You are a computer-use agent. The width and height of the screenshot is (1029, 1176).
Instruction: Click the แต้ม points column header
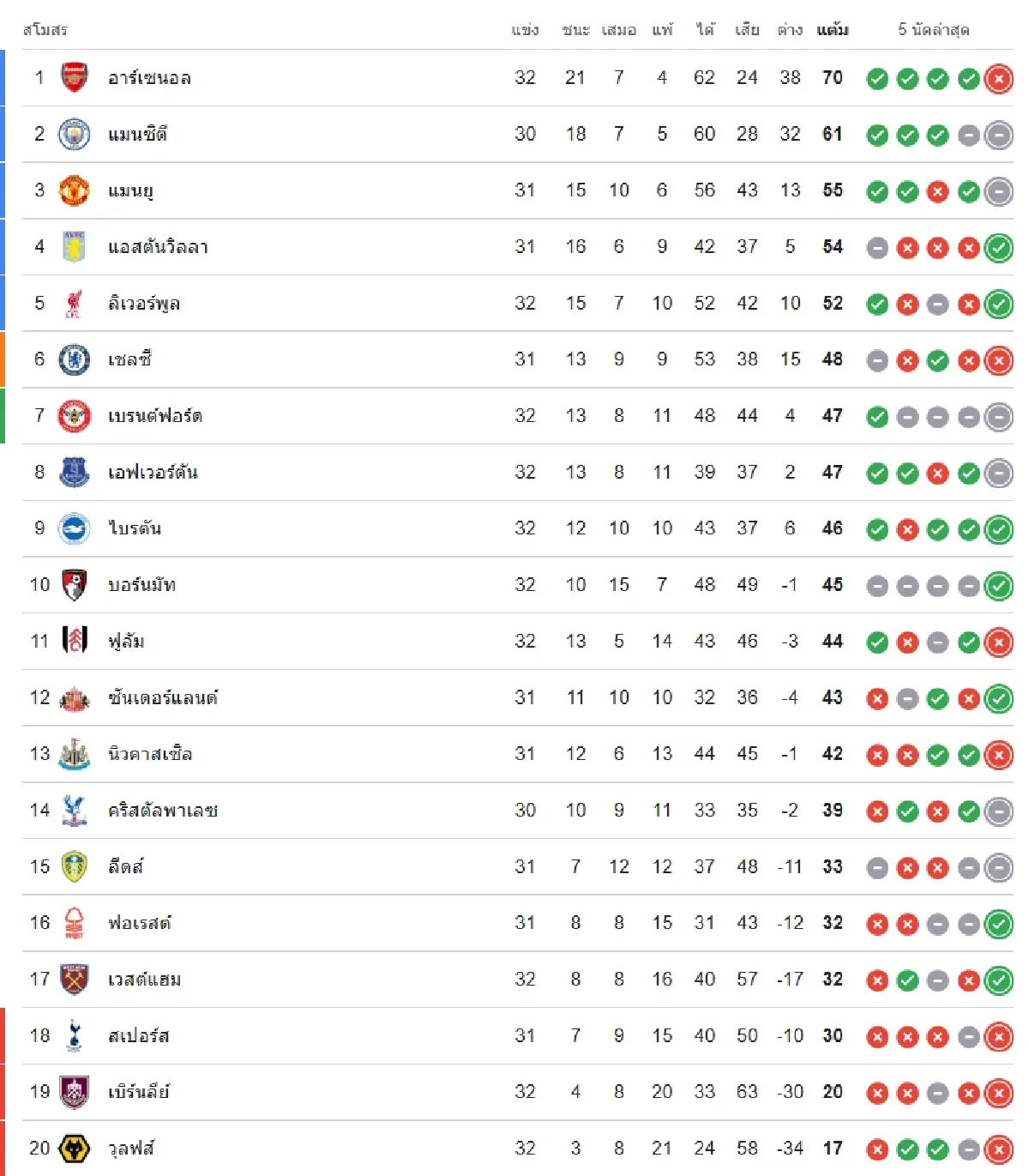pyautogui.click(x=832, y=30)
